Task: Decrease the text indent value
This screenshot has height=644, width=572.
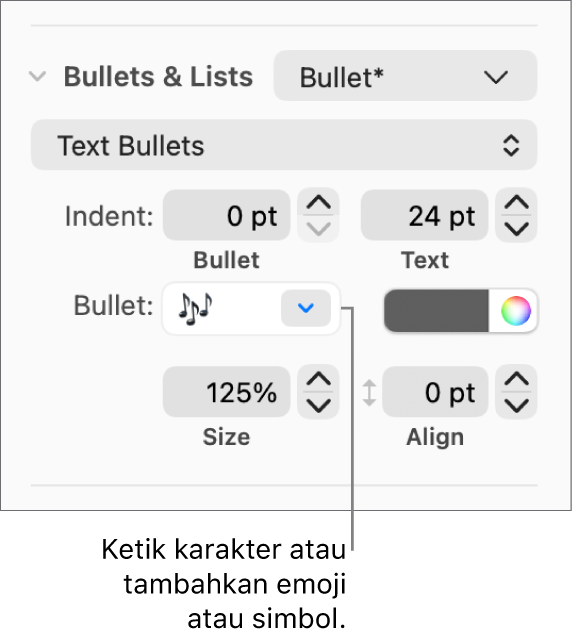Action: point(516,228)
